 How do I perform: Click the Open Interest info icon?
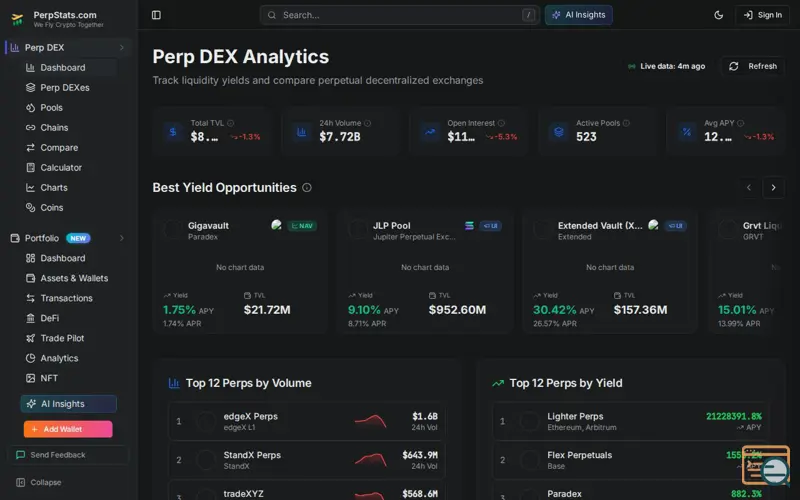pyautogui.click(x=501, y=123)
